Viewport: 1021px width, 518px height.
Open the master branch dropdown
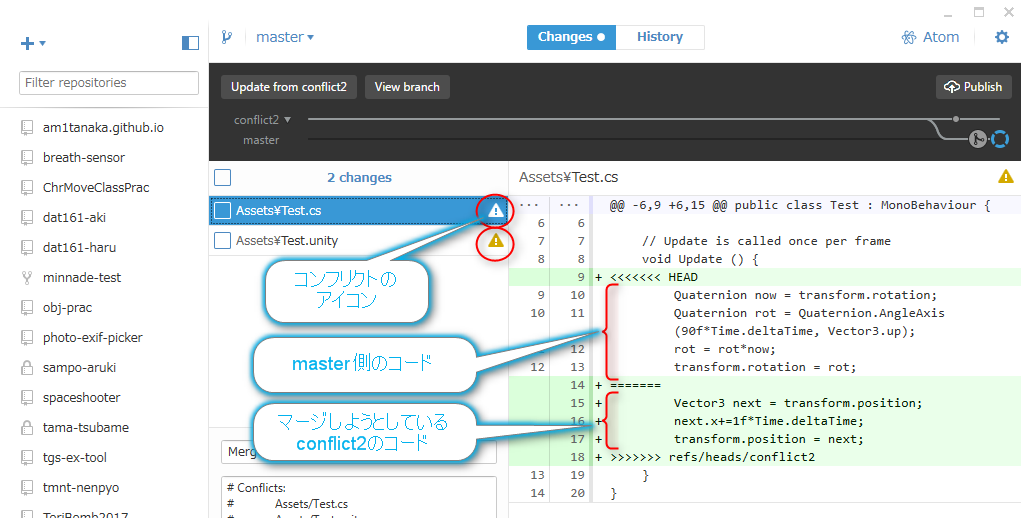pyautogui.click(x=285, y=37)
